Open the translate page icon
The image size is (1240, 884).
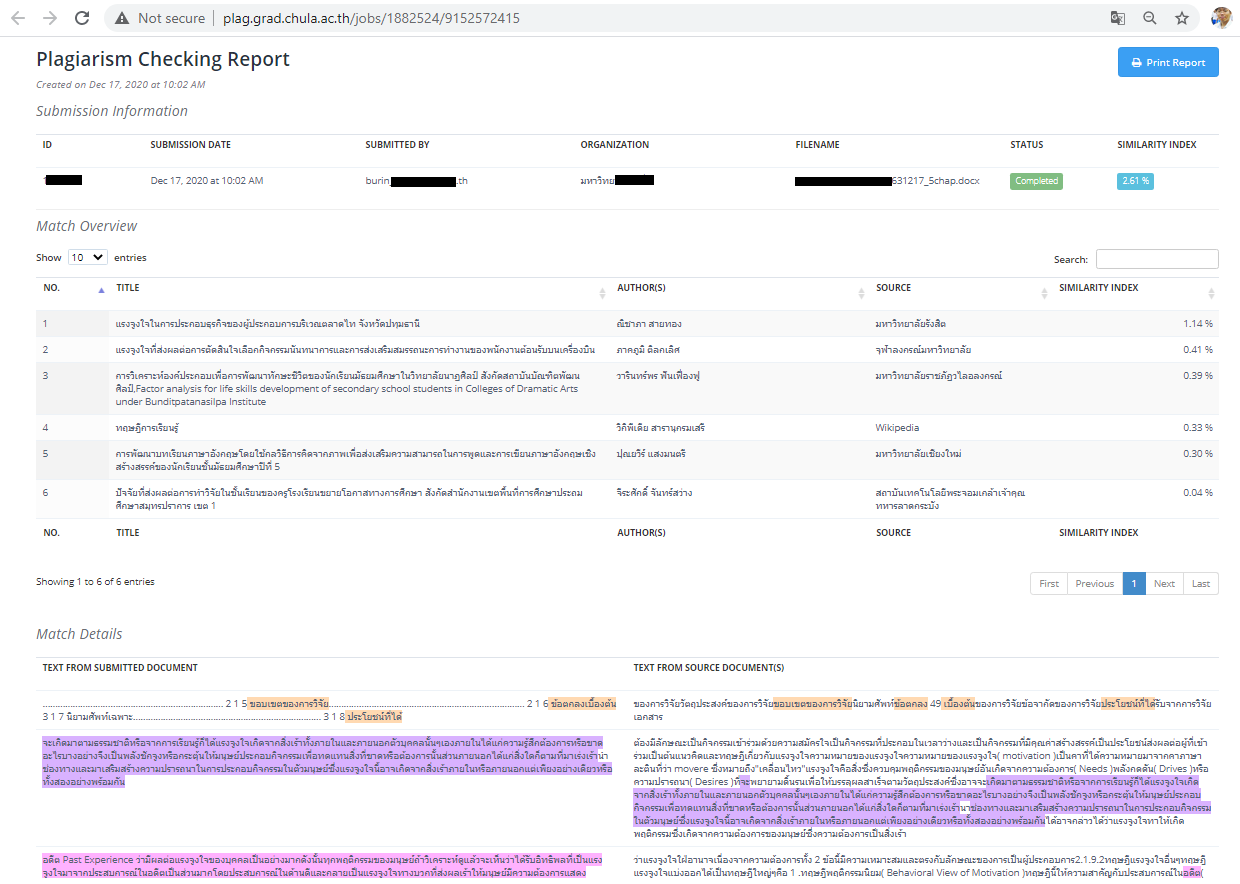click(1118, 18)
